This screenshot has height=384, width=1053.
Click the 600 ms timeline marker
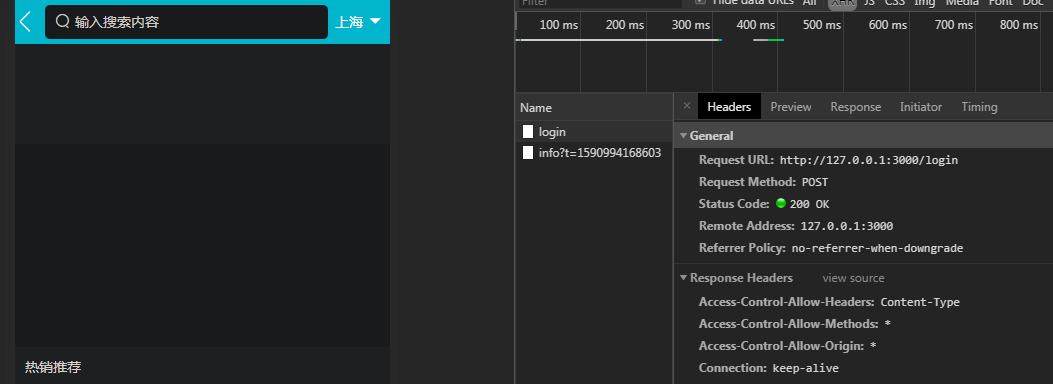[x=888, y=25]
